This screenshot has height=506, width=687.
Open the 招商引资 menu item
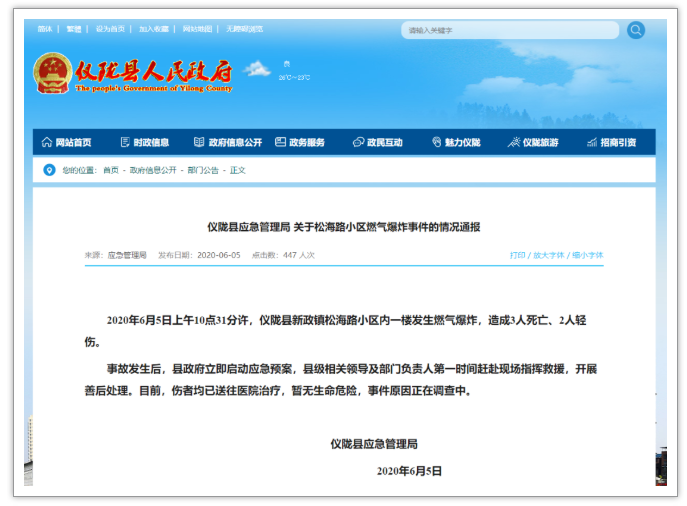[x=618, y=142]
